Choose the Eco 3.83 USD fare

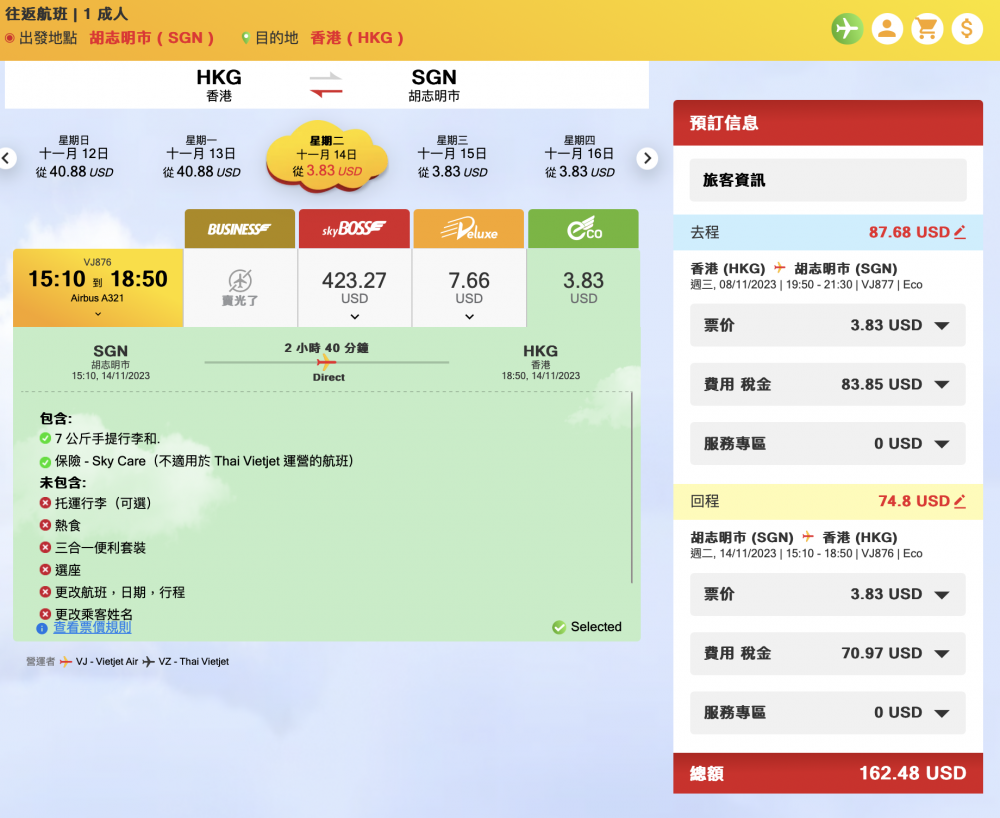tap(584, 288)
